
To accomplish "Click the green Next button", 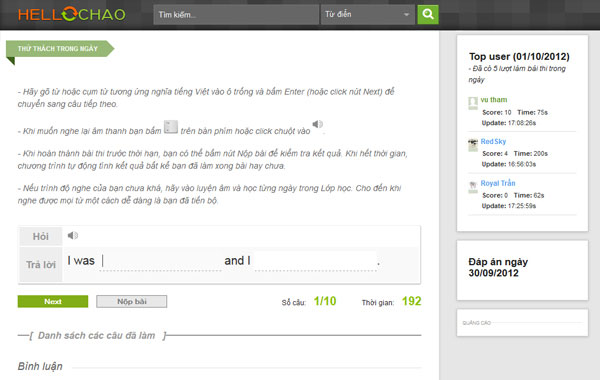I will point(53,302).
